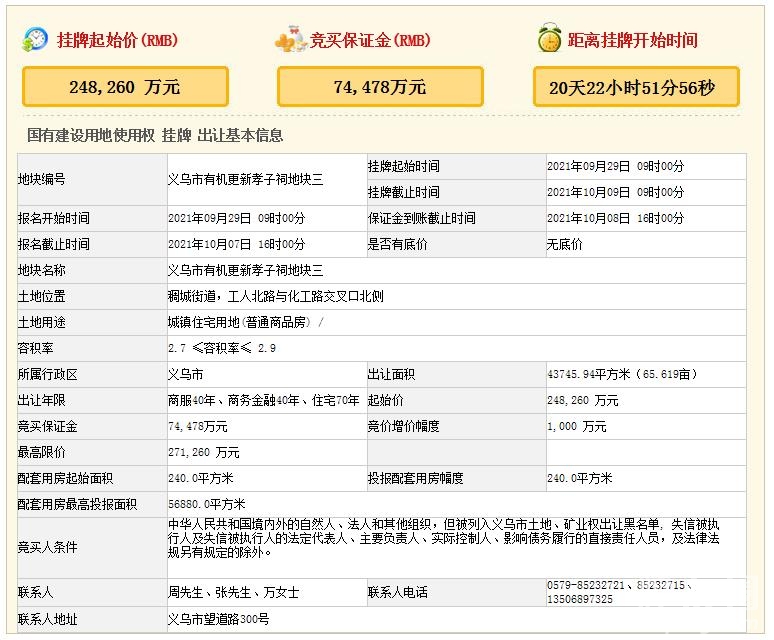Click the alarm clock icon beside 距离挂牌开始时间

tap(548, 40)
